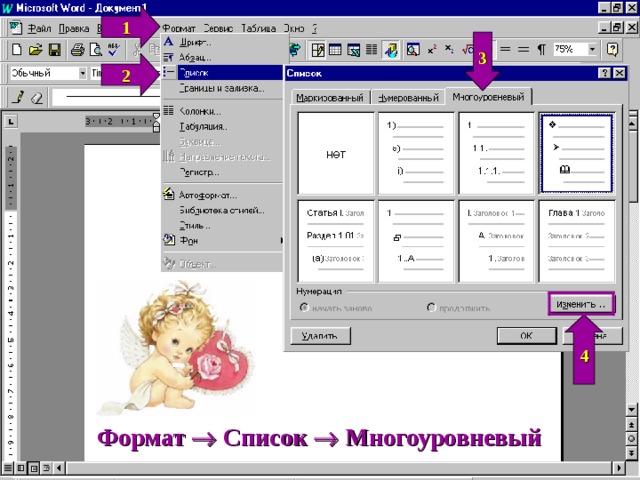This screenshot has width=640, height=480.
Task: Choose 'Табуляция...' menu entry
Action: [x=222, y=127]
